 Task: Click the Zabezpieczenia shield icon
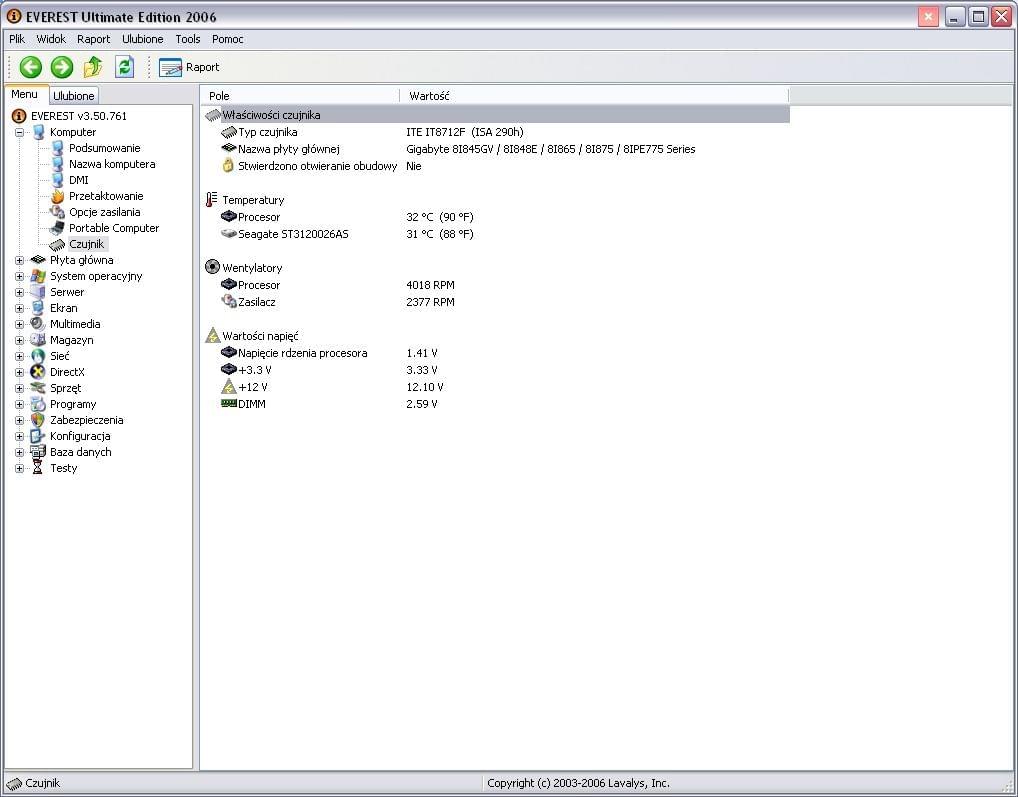pos(38,420)
